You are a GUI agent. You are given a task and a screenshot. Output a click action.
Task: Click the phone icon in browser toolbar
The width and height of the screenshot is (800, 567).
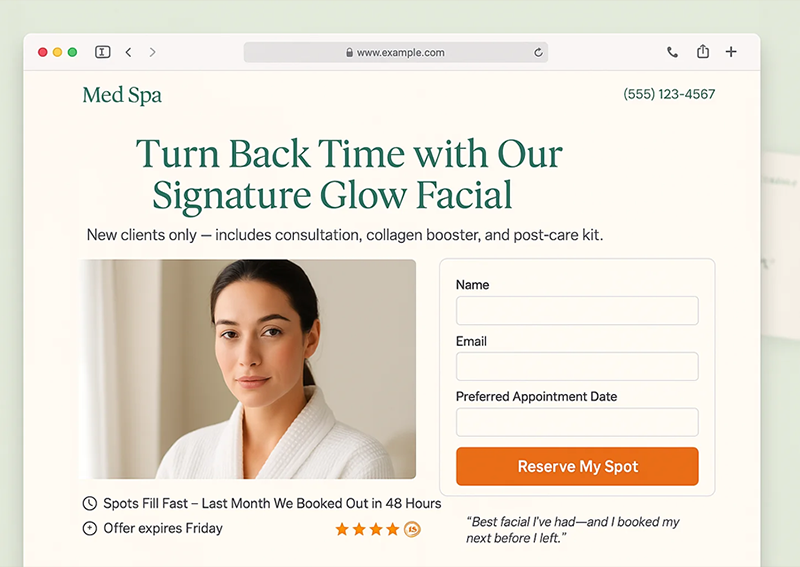[672, 52]
